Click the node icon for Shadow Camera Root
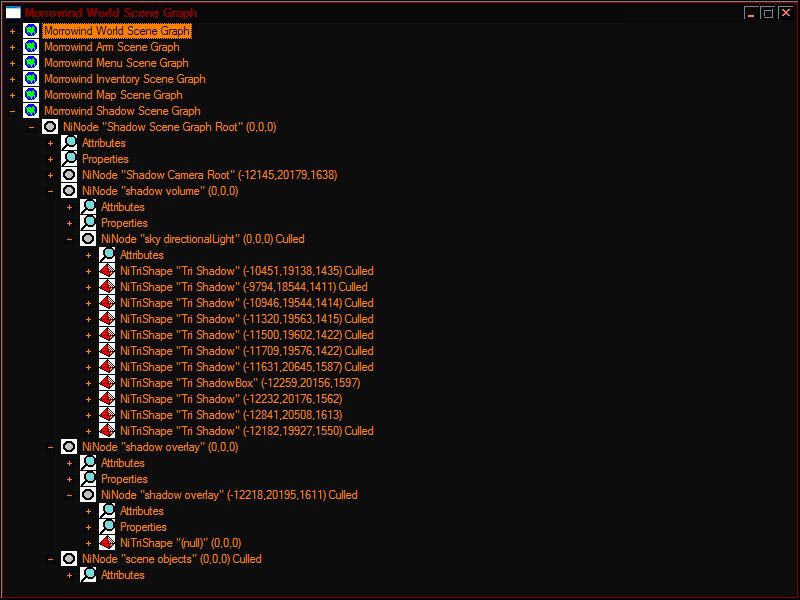Screen dimensions: 800x600 [69, 175]
